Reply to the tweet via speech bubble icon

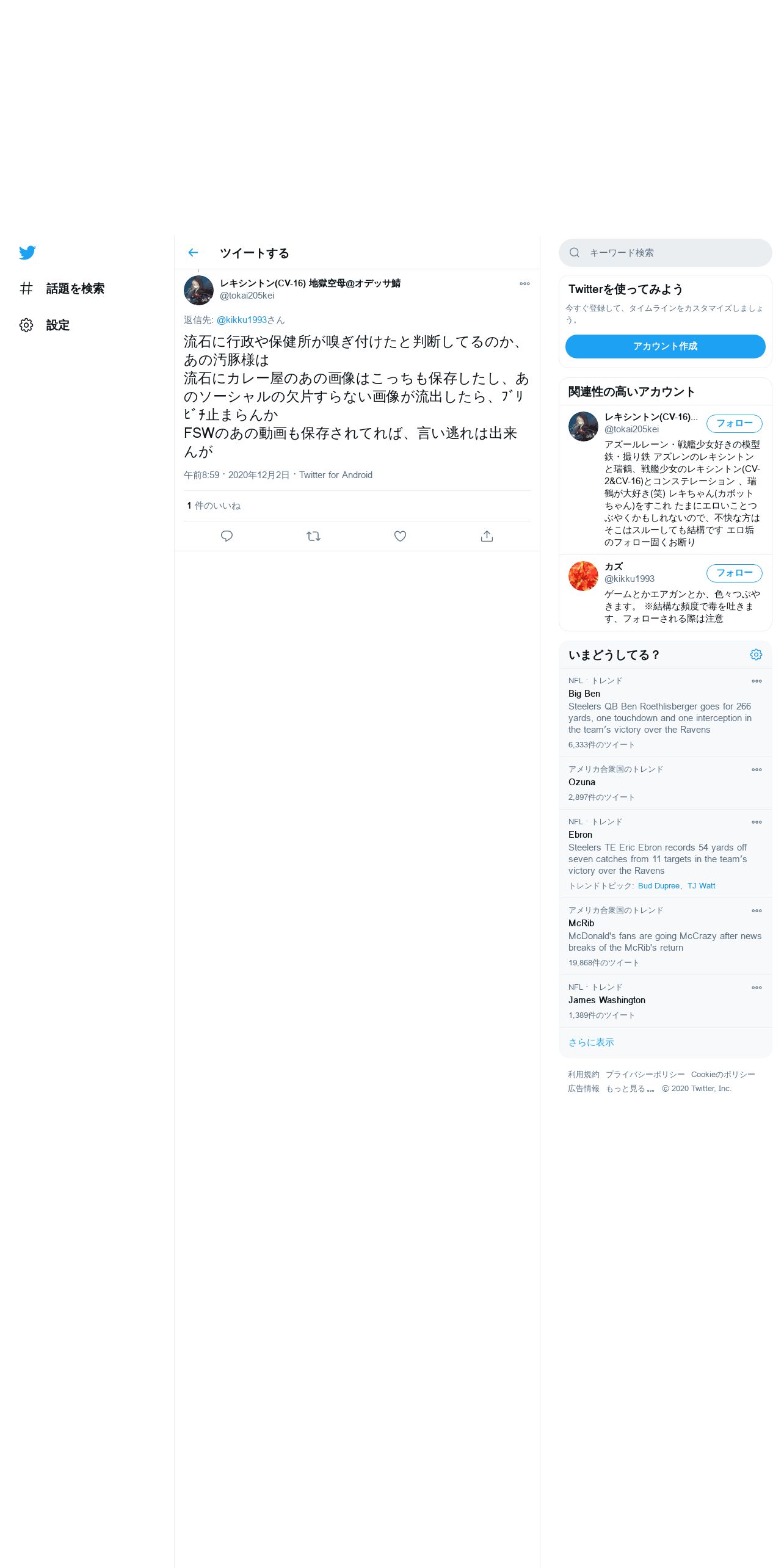(227, 536)
